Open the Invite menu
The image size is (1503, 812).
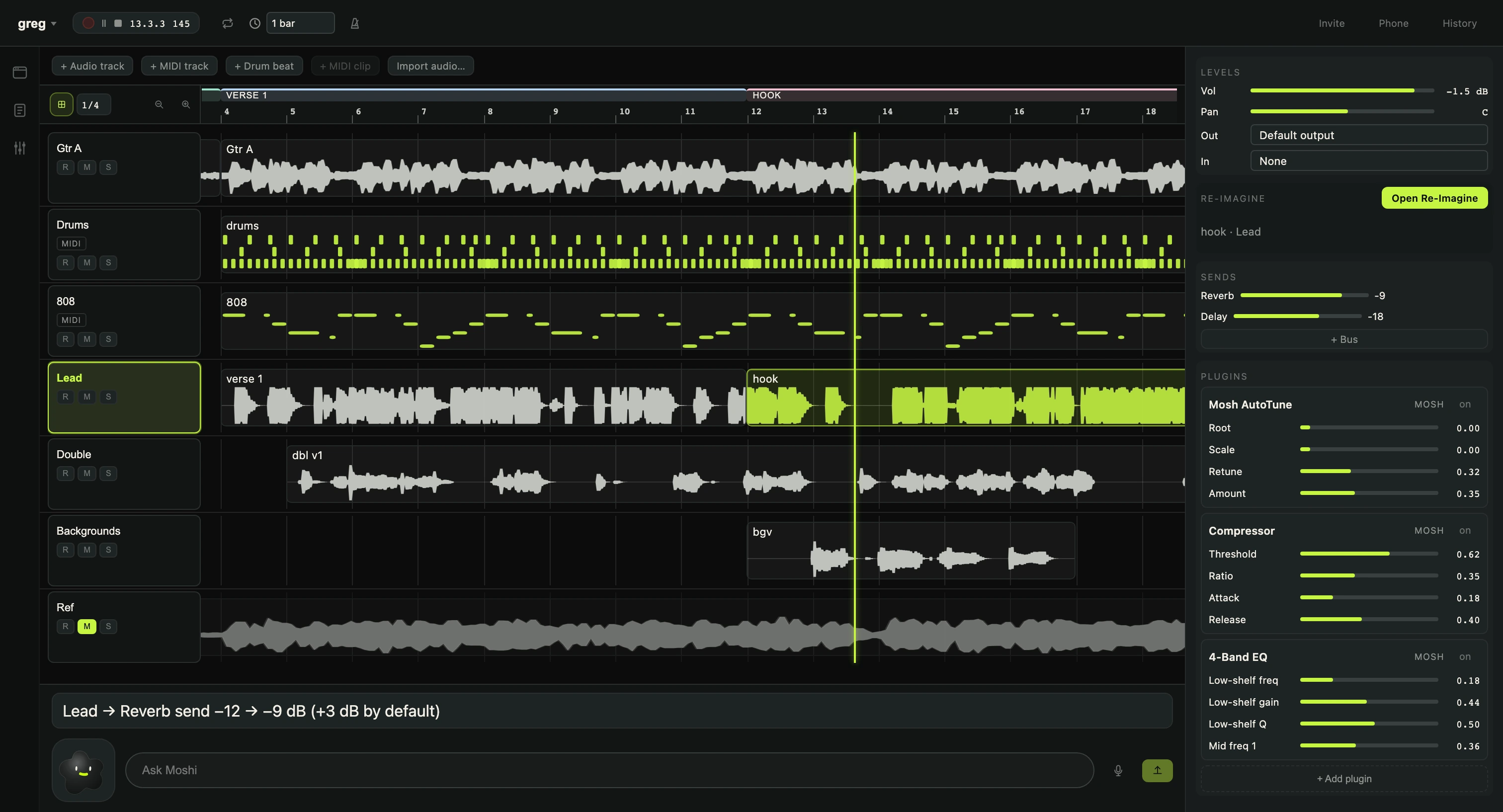1332,23
